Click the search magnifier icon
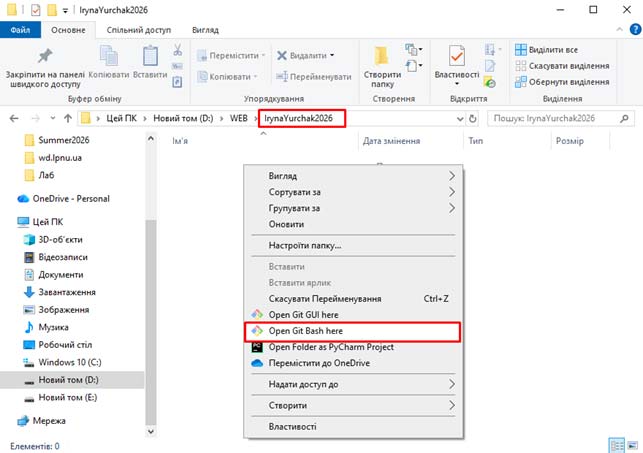Screen dimensions: 643x453 625,118
